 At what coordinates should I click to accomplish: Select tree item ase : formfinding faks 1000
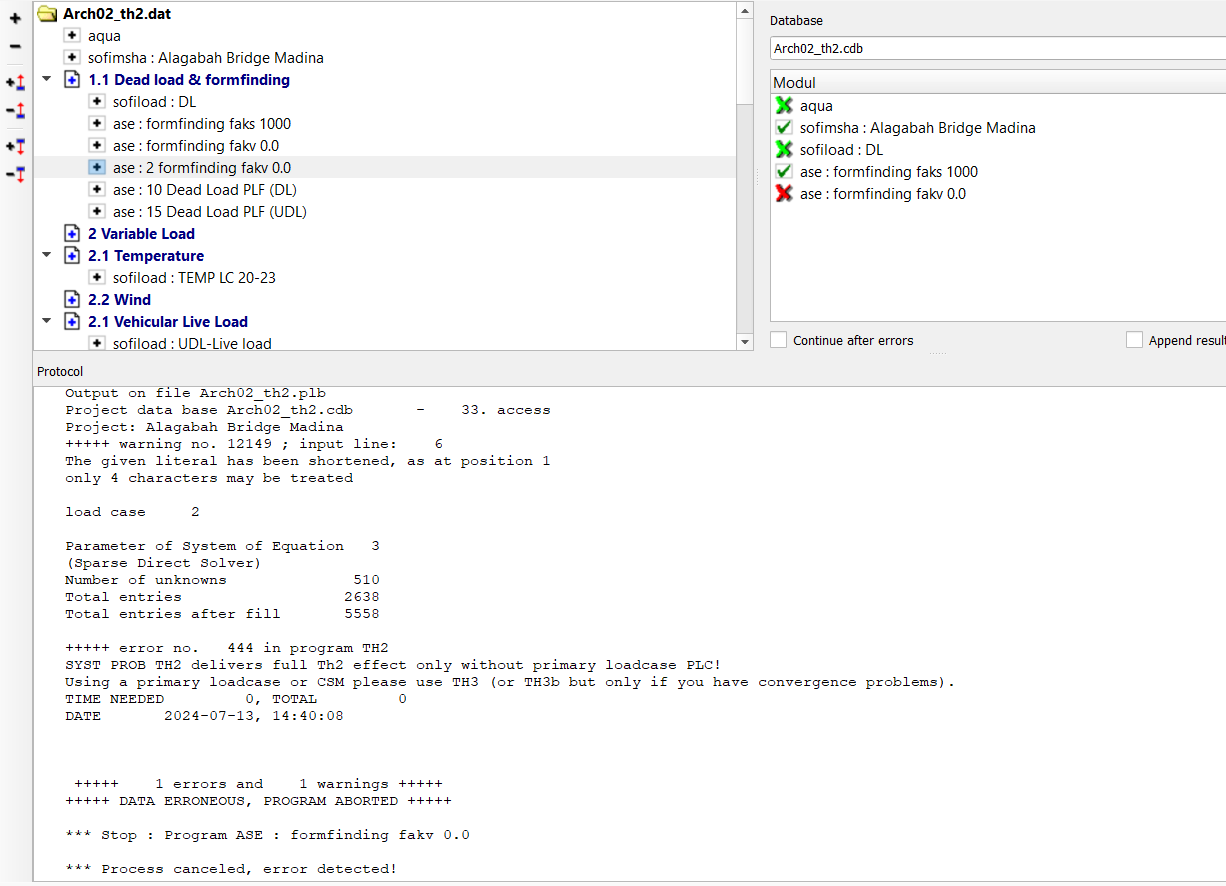pyautogui.click(x=202, y=123)
